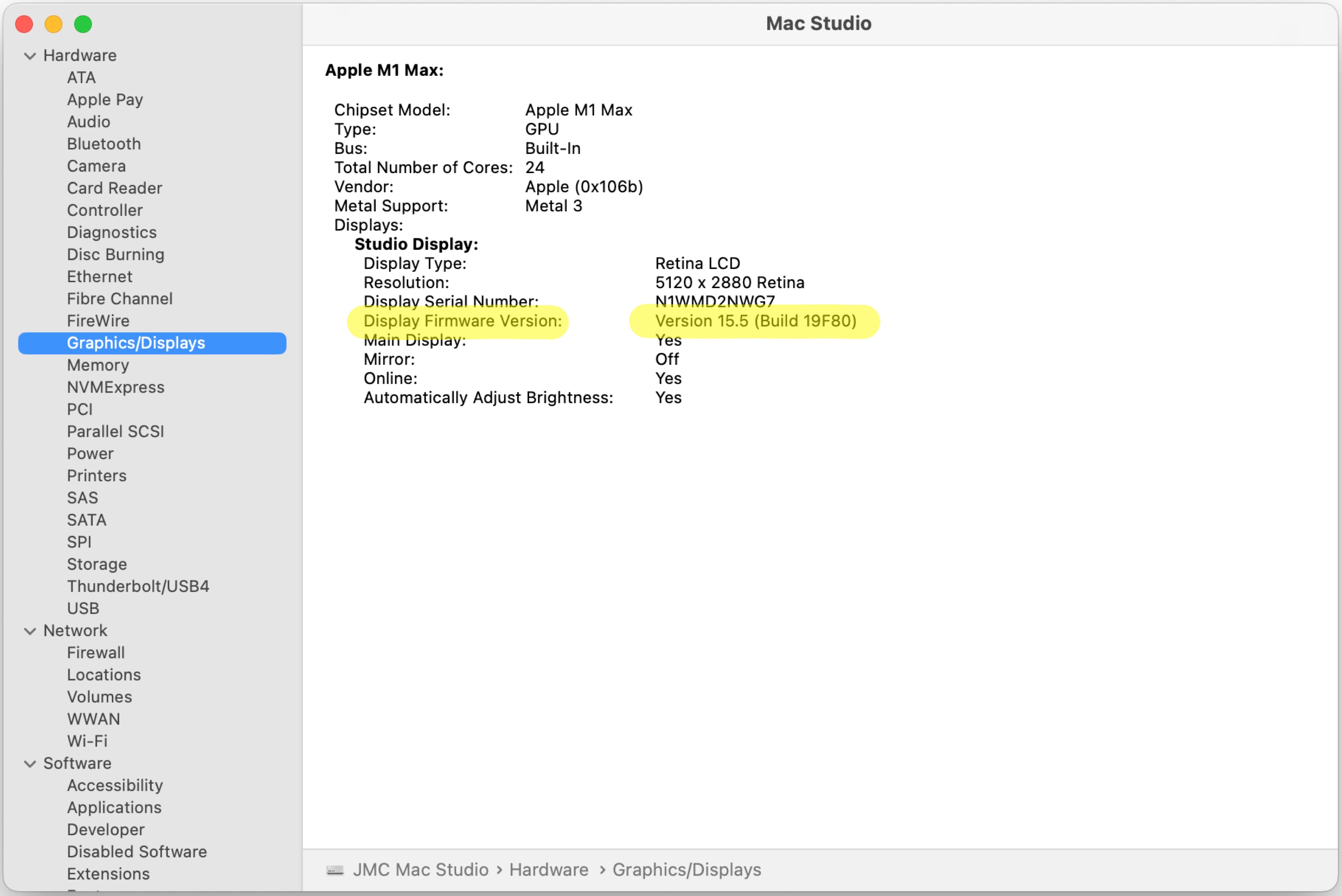Image resolution: width=1342 pixels, height=896 pixels.
Task: Click Graphics/Displays breadcrumb at bottom
Action: point(686,870)
